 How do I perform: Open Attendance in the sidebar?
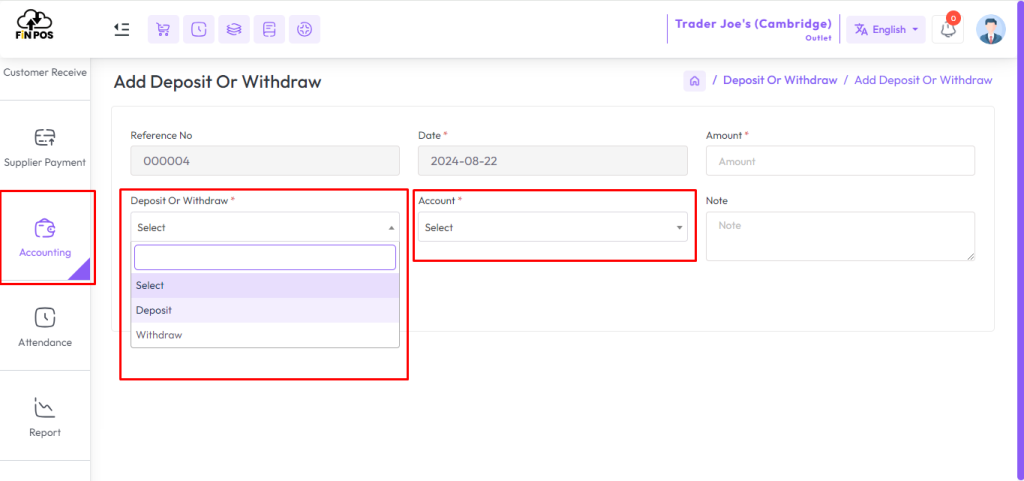(x=45, y=328)
